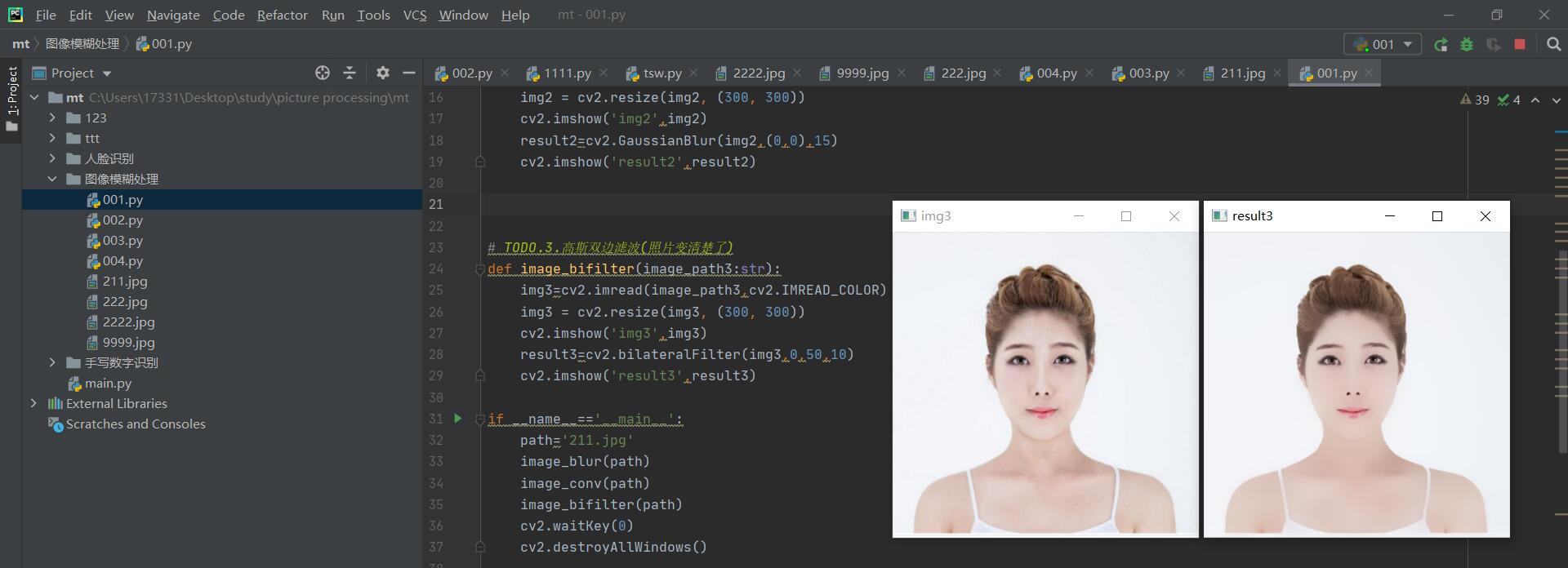Open the 001 run configuration dropdown
Screen dimensions: 1568x568
1382,44
